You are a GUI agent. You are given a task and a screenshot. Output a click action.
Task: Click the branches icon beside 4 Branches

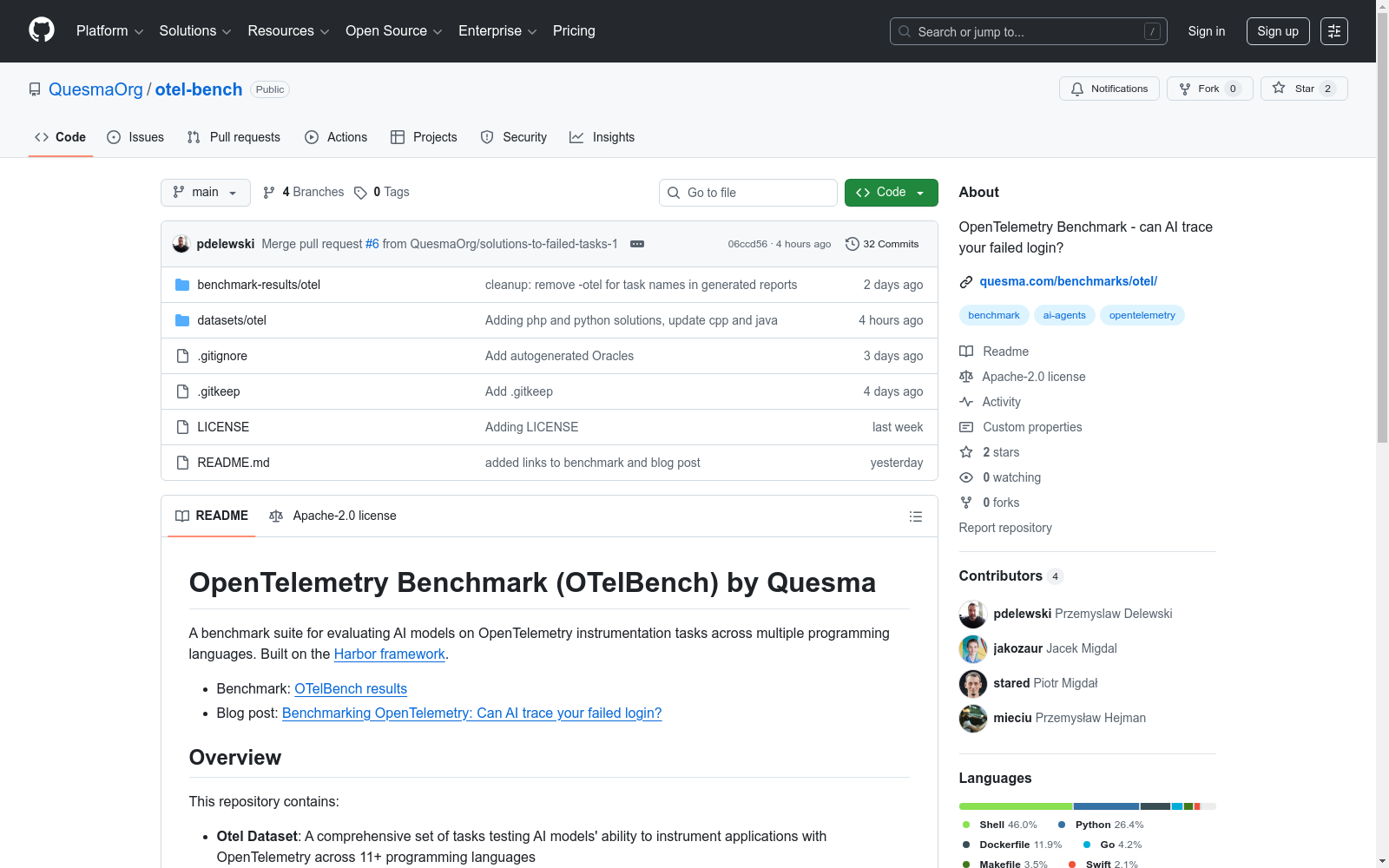pyautogui.click(x=269, y=193)
